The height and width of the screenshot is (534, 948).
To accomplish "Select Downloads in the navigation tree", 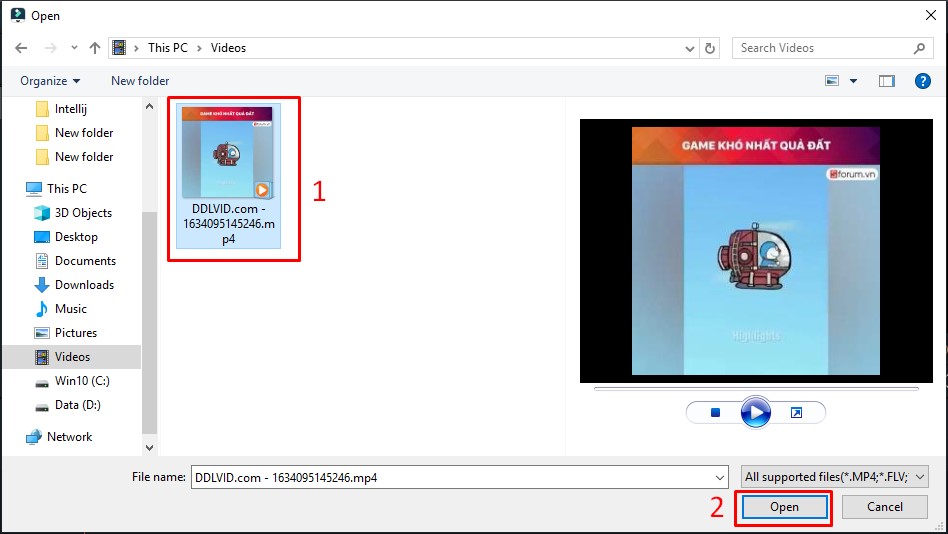I will point(85,285).
